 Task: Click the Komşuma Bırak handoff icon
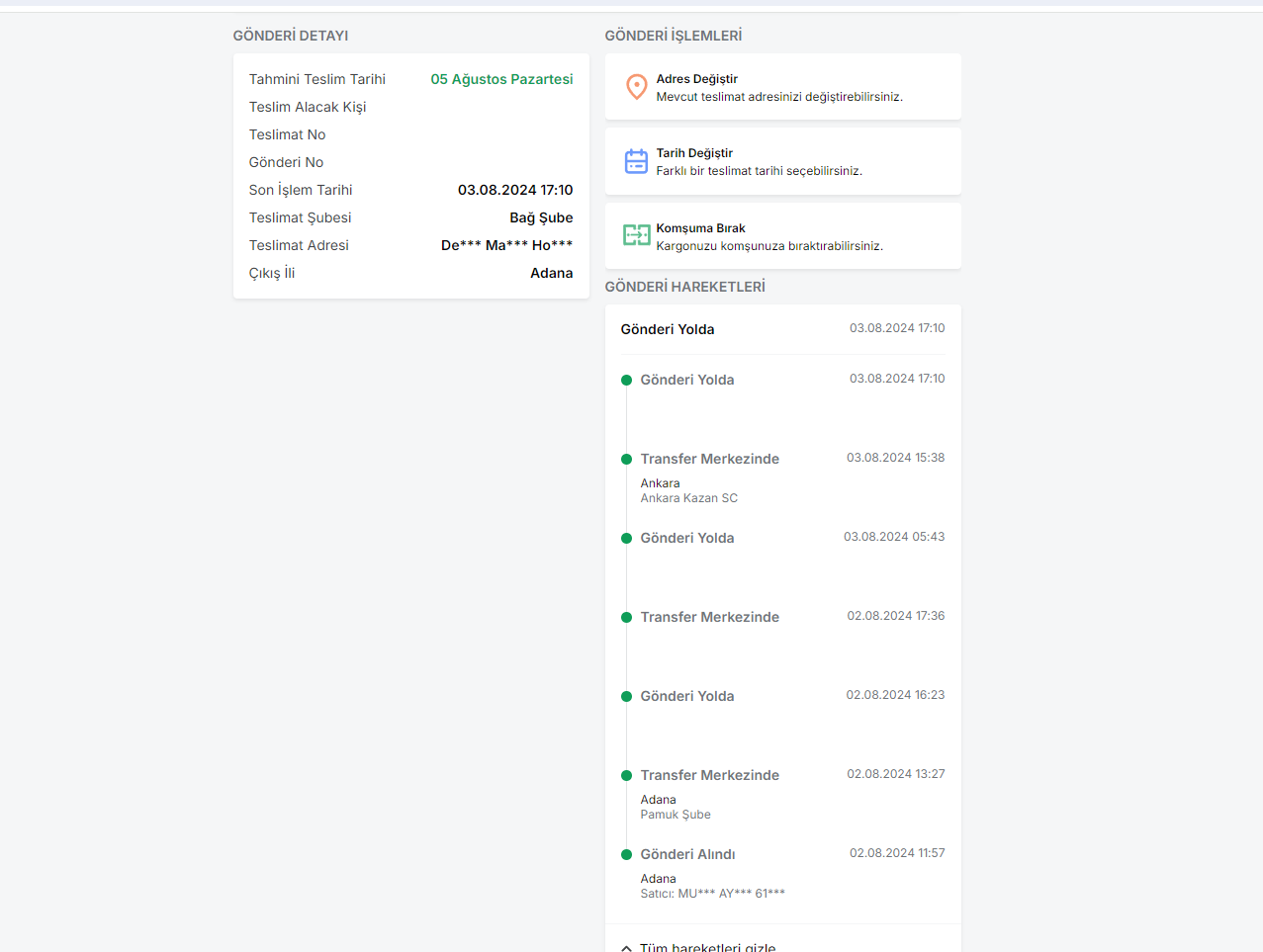(x=637, y=235)
